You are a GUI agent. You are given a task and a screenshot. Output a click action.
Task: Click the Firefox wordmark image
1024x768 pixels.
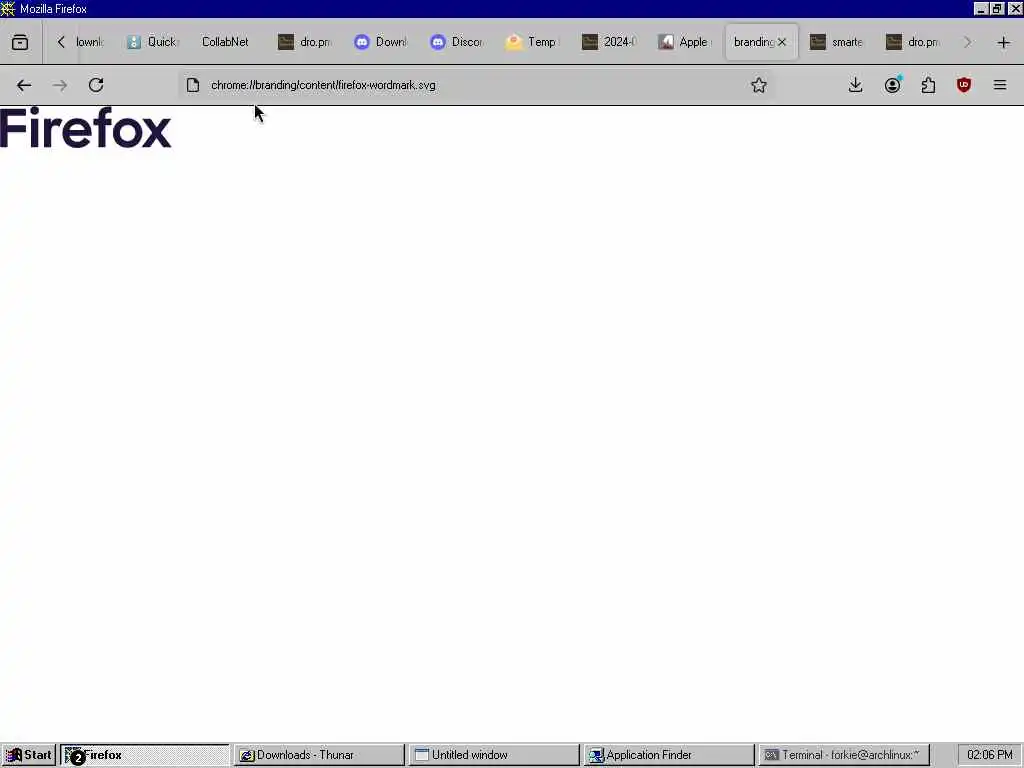(86, 129)
